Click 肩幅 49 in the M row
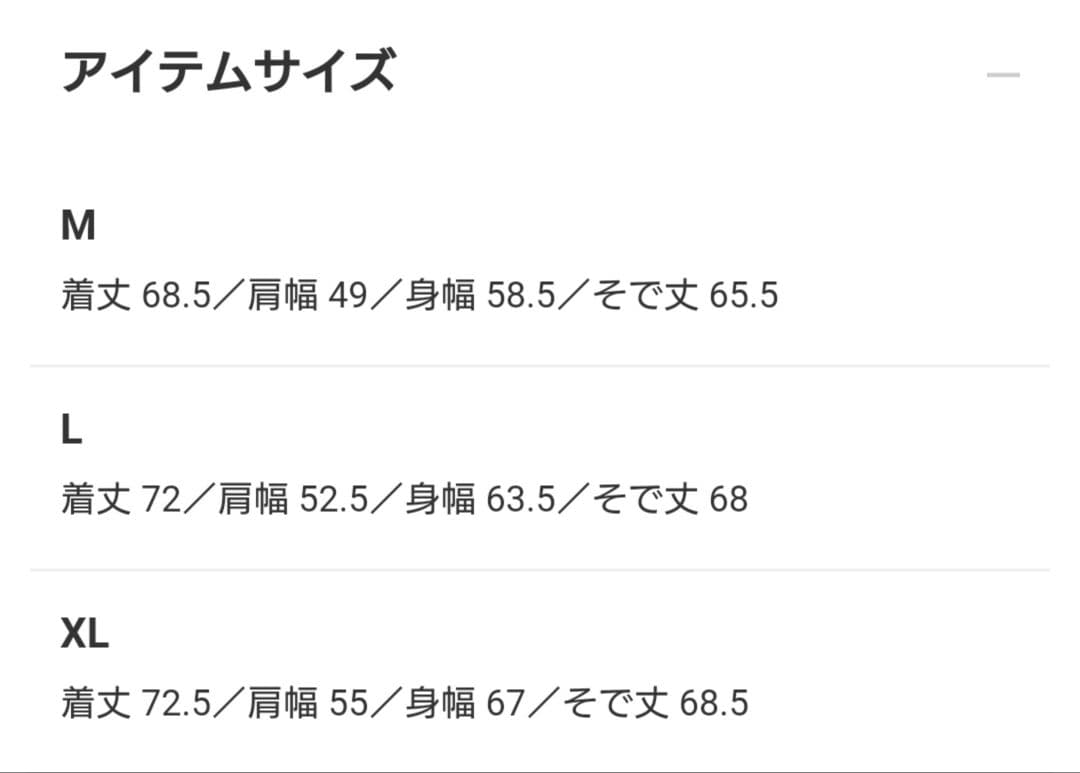 [308, 296]
